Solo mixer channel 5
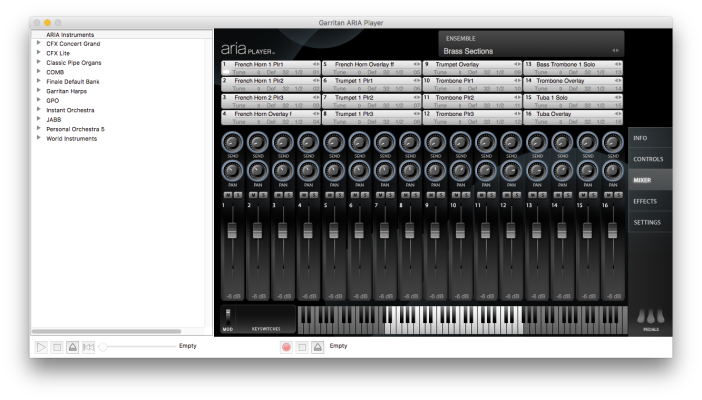 tap(339, 195)
